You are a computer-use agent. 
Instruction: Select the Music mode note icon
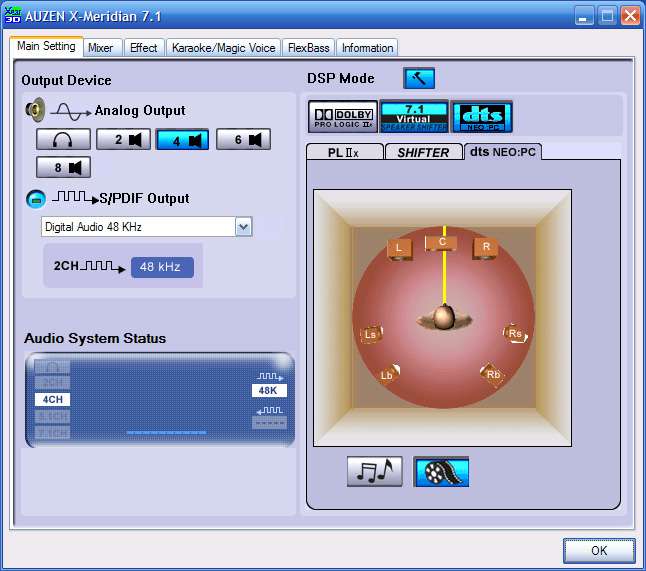[374, 472]
